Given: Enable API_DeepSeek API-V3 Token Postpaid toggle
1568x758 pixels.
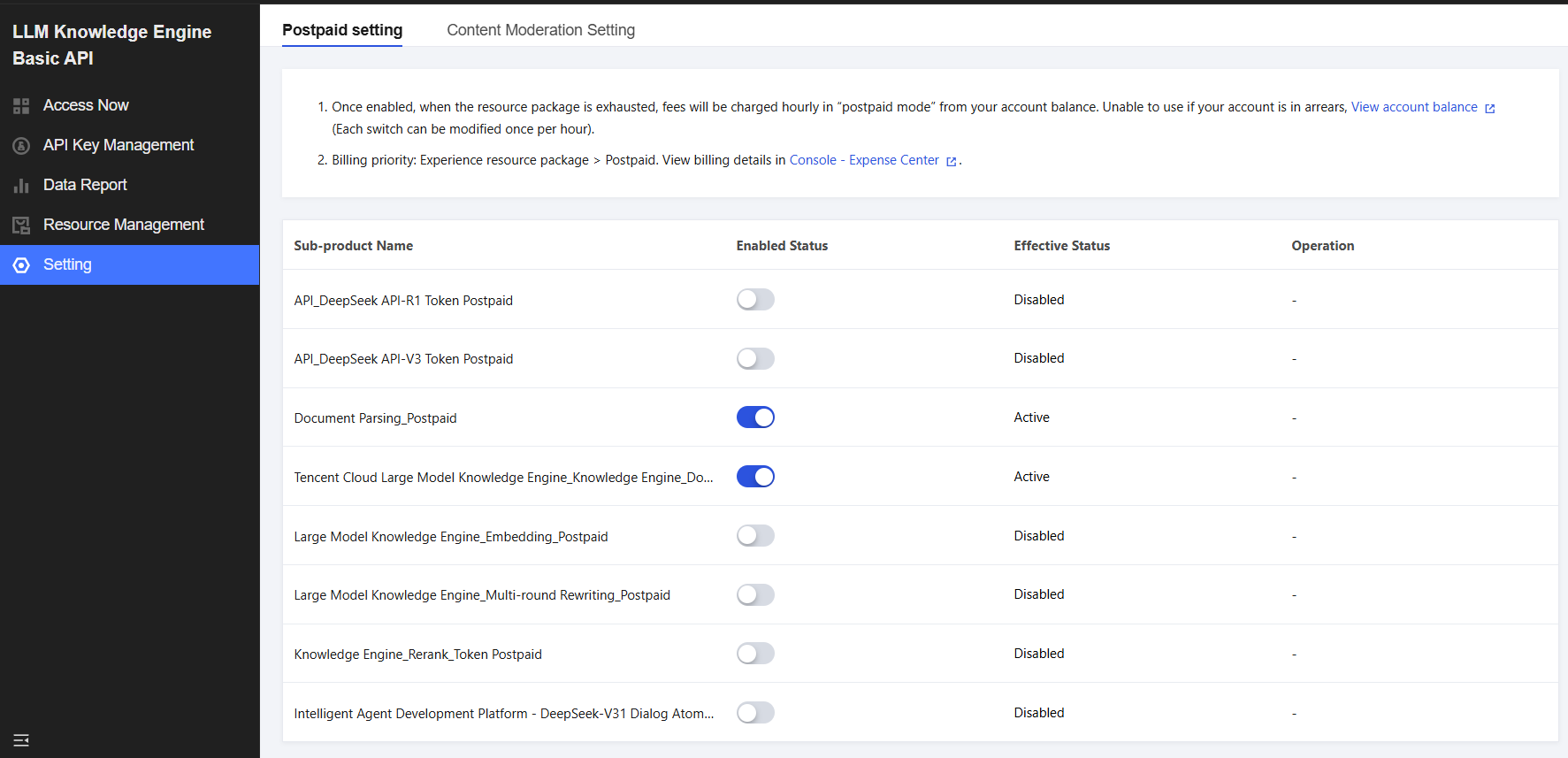Looking at the screenshot, I should tap(755, 358).
